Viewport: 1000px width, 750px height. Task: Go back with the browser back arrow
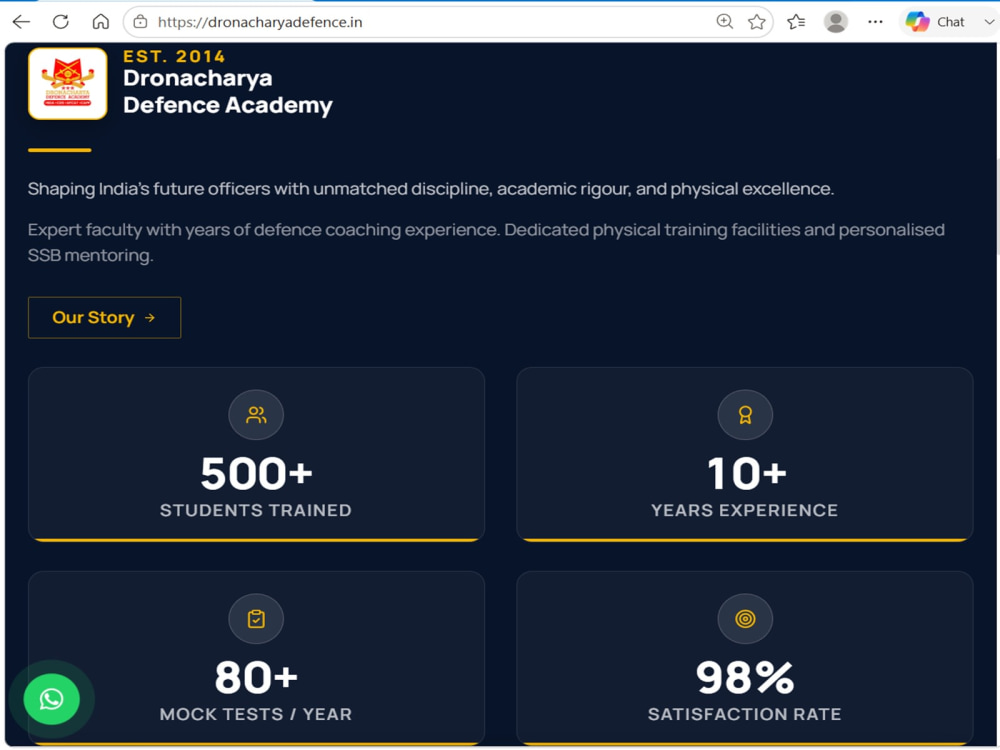[x=21, y=22]
